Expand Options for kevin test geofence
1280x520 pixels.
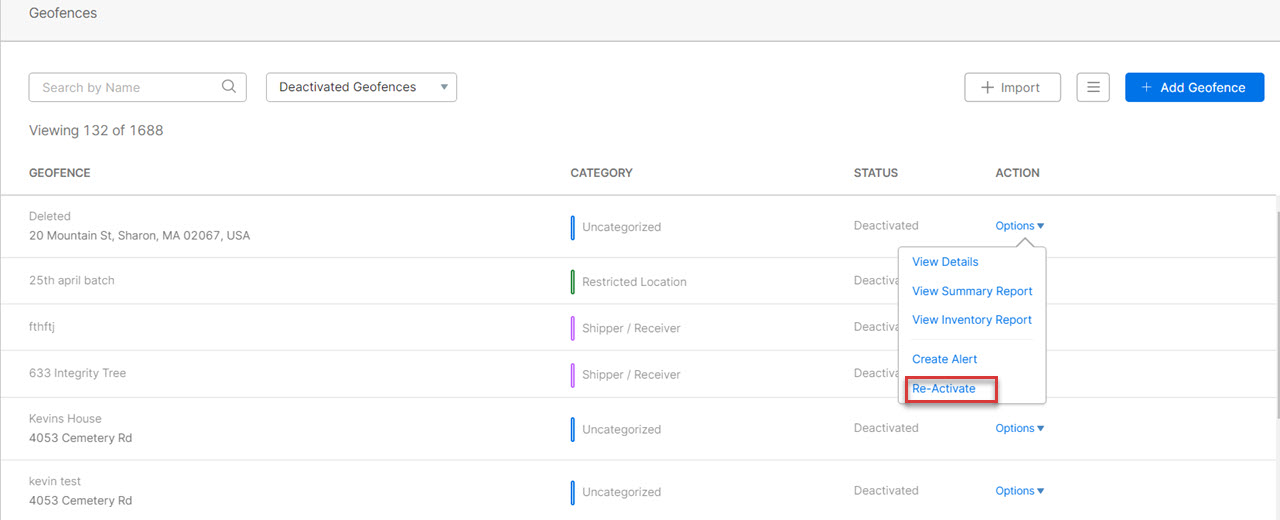click(1019, 491)
